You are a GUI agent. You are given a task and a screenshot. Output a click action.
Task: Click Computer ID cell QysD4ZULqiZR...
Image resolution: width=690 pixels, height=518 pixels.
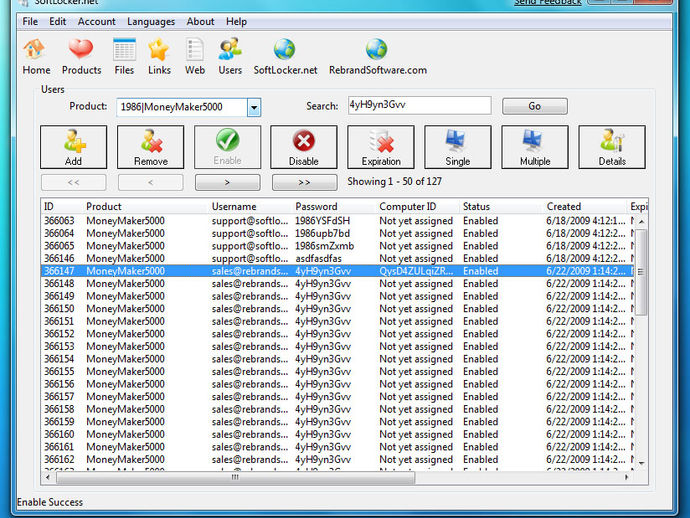tap(416, 271)
